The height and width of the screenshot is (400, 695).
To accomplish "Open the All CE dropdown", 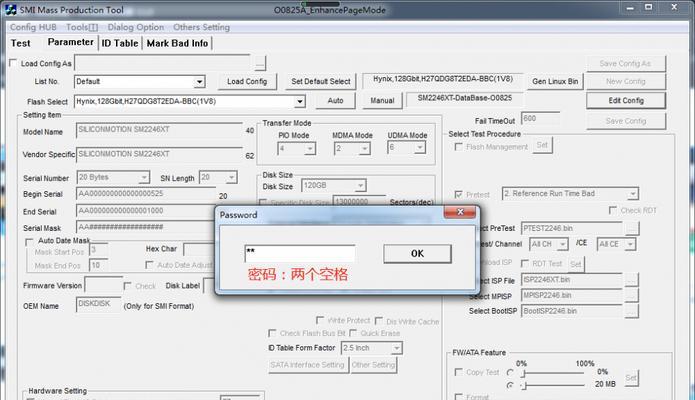I will pyautogui.click(x=630, y=244).
